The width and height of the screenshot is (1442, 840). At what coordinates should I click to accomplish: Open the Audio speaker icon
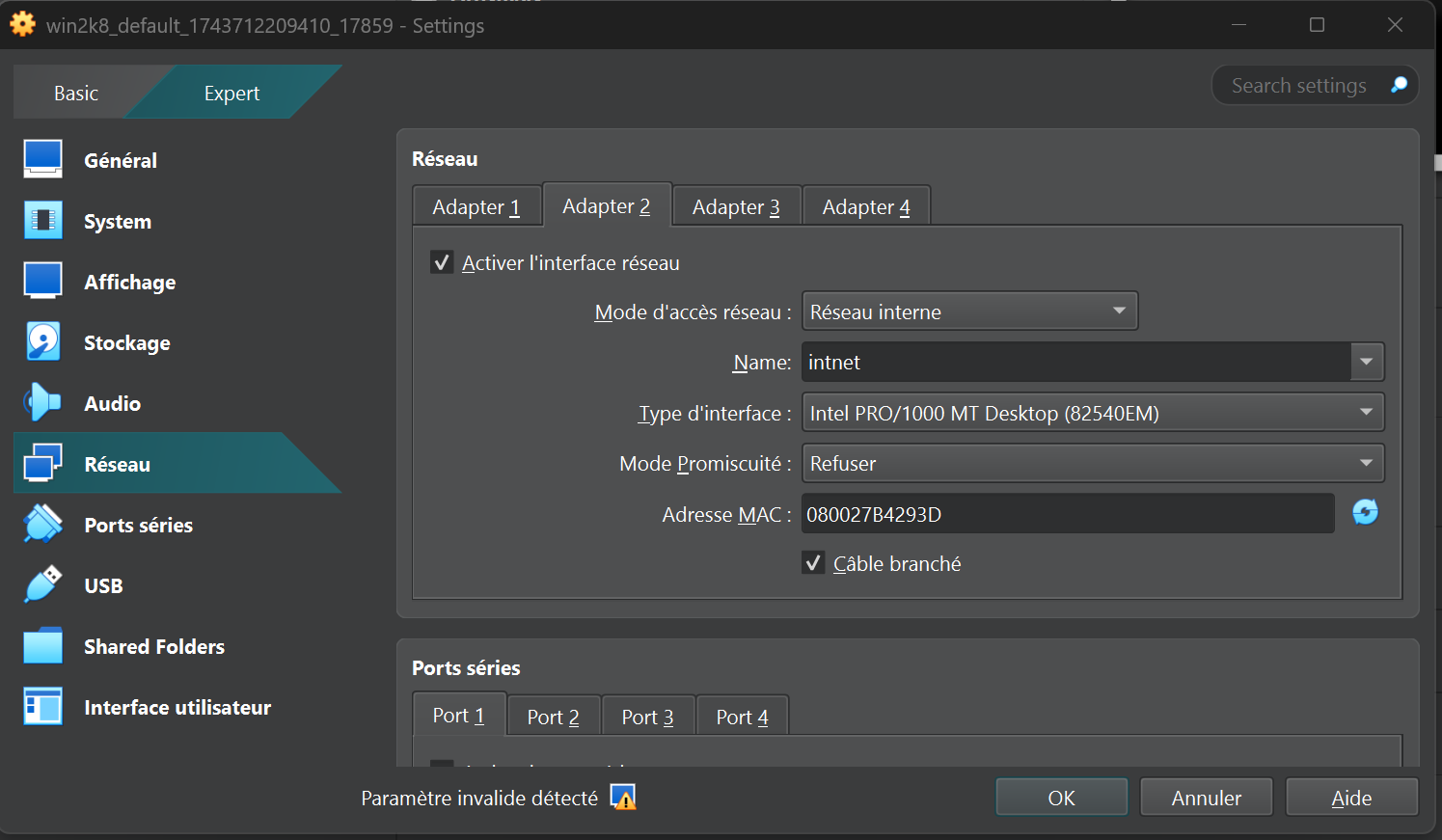pos(43,402)
